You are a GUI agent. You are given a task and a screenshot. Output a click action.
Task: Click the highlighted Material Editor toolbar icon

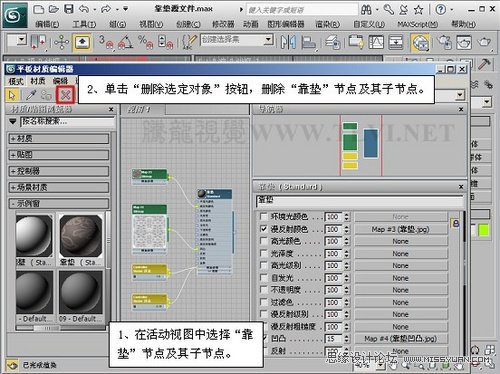[x=420, y=43]
